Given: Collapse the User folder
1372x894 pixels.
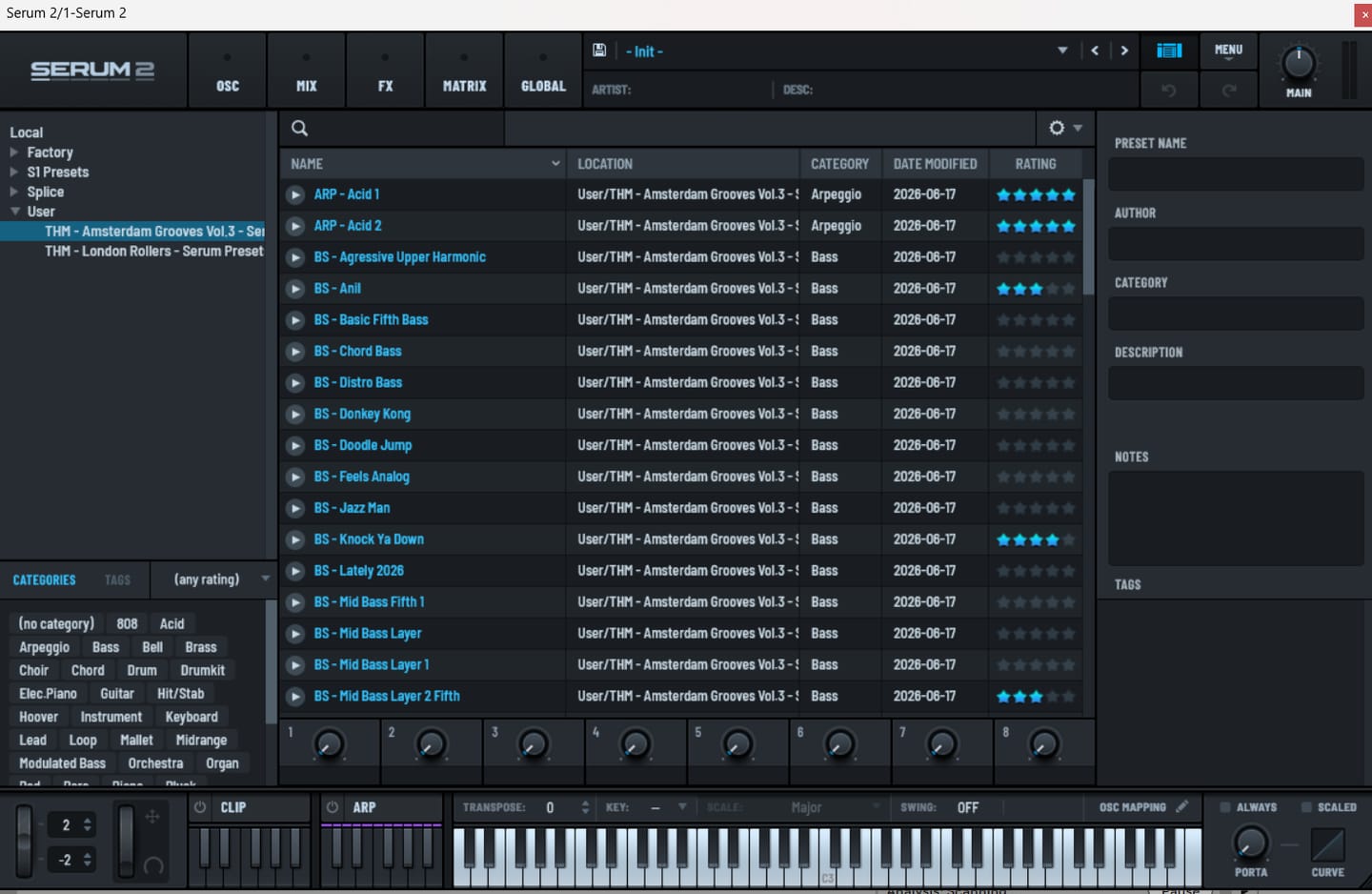Looking at the screenshot, I should 14,212.
